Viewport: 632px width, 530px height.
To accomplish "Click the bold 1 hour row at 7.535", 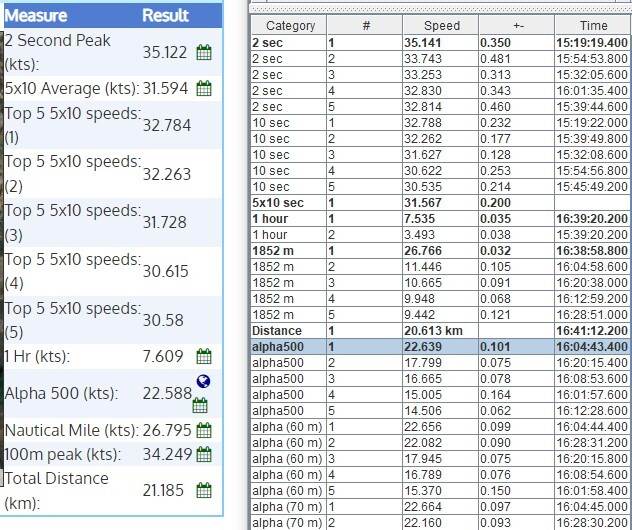I will tap(441, 219).
